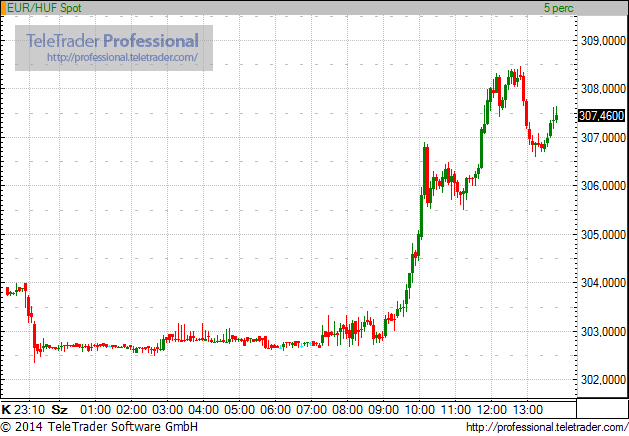This screenshot has height=436, width=629.
Task: Click the 308,0000 price axis label
Action: tap(603, 89)
